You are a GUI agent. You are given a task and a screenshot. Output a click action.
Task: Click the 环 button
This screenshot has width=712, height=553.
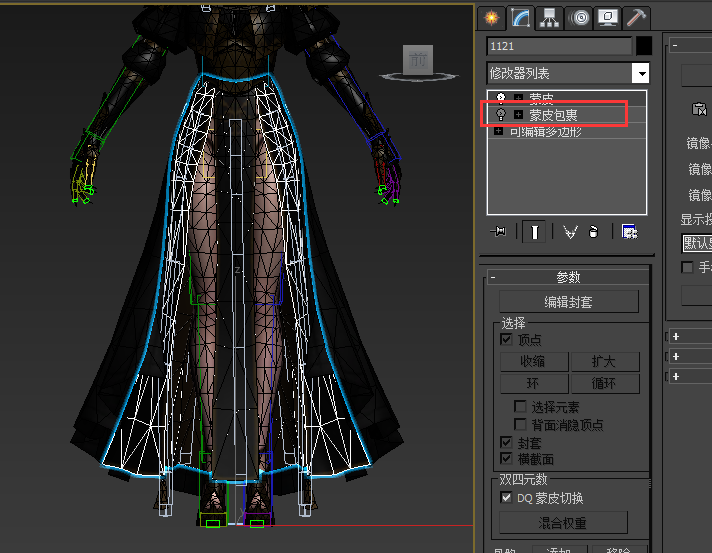pos(534,384)
